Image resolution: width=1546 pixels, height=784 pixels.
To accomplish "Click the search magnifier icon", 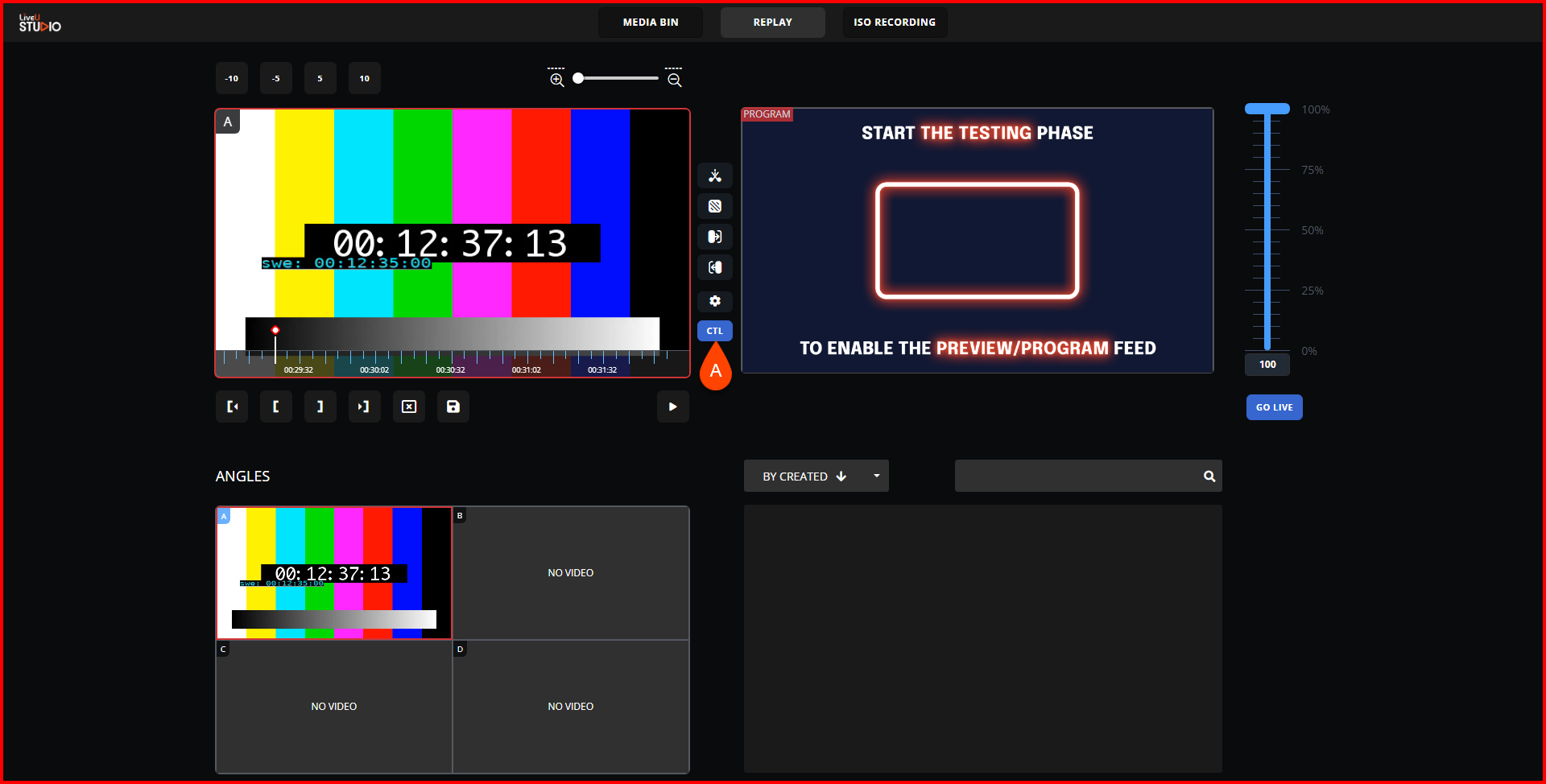I will point(1209,477).
